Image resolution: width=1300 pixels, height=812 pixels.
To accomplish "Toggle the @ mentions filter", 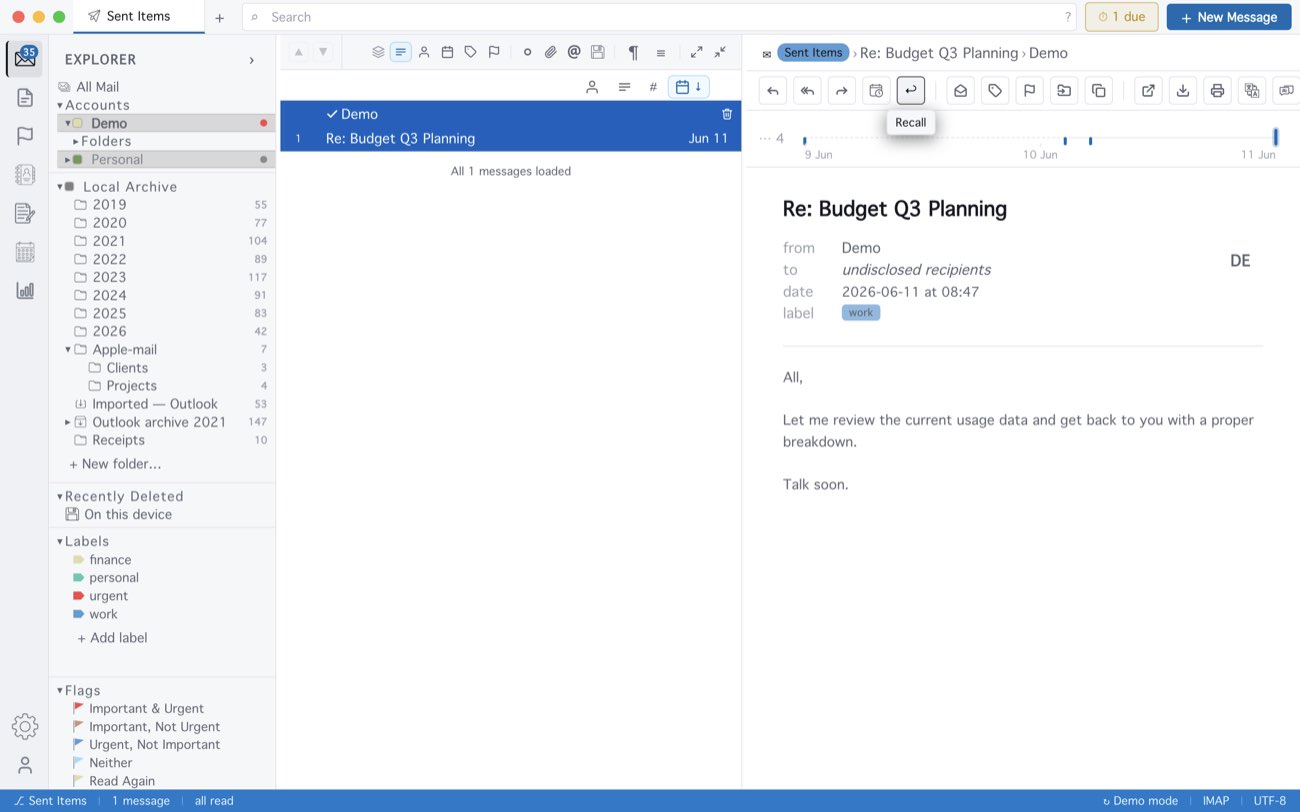I will click(574, 52).
